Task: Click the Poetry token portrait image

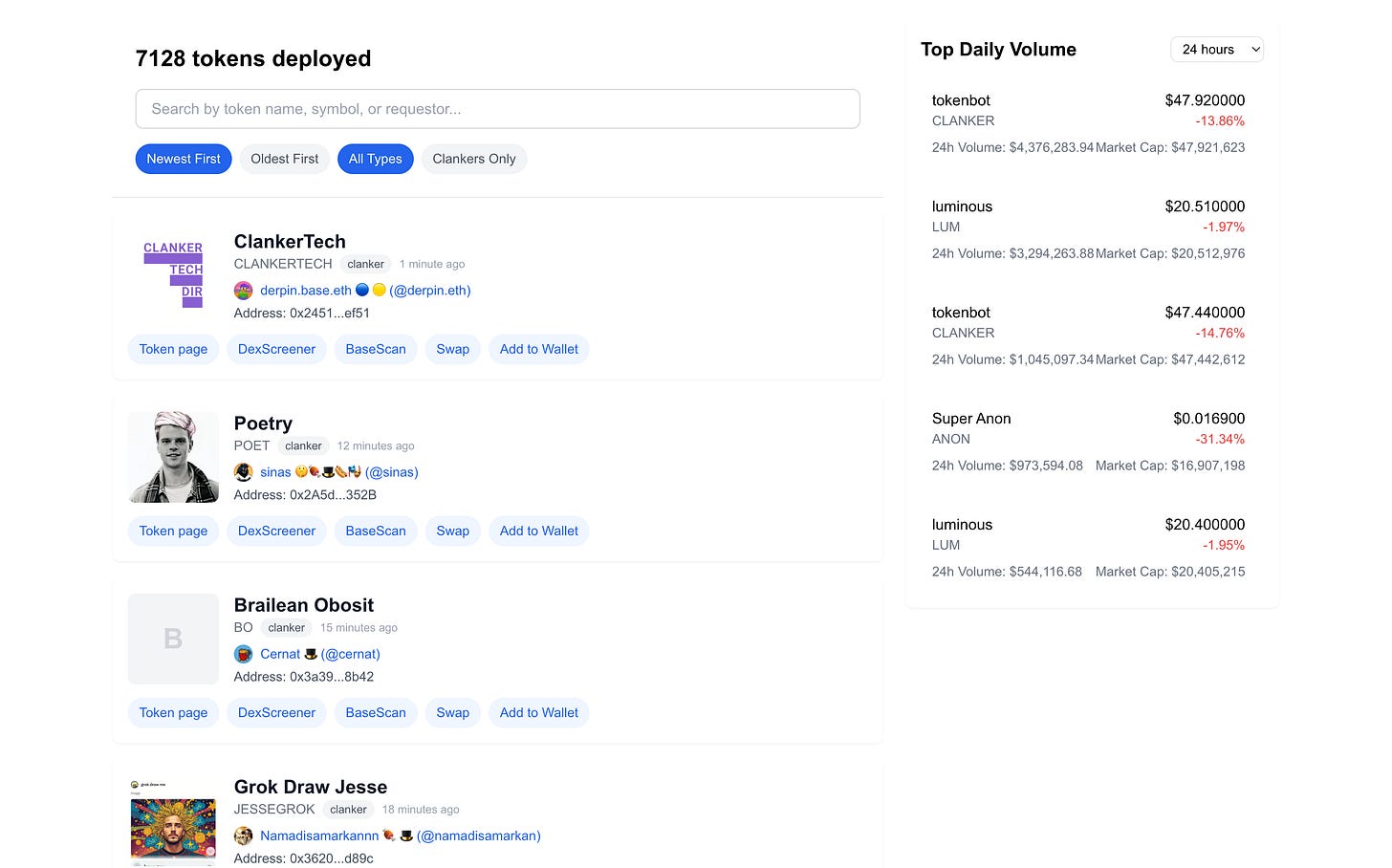Action: [173, 457]
